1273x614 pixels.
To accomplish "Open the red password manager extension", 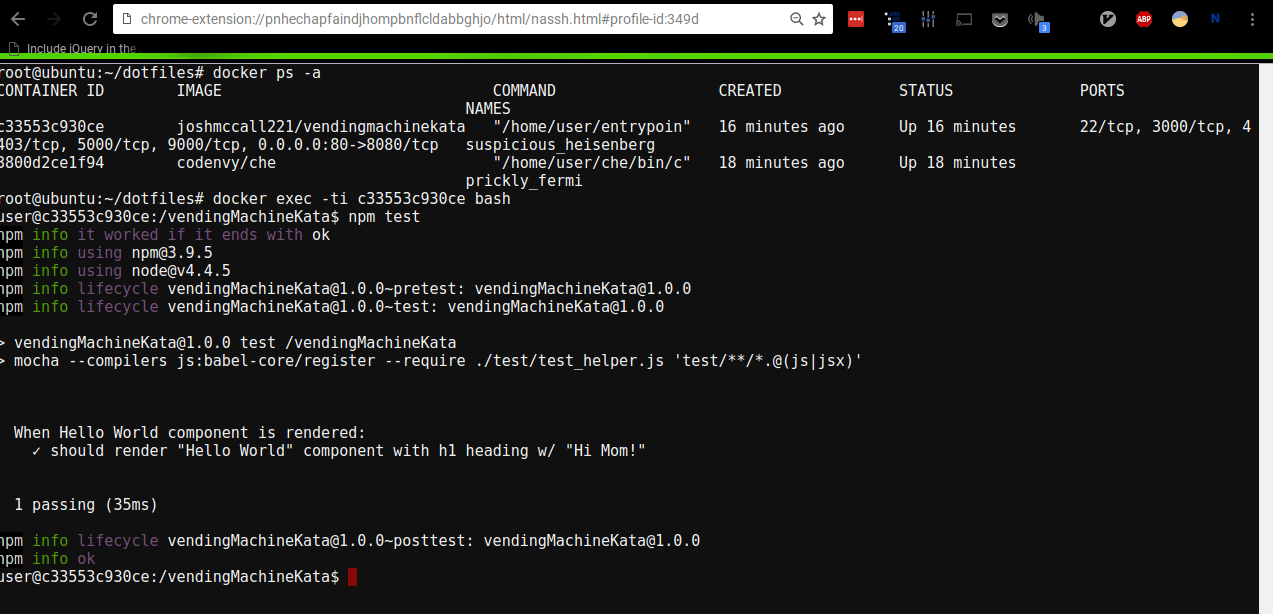I will pyautogui.click(x=855, y=19).
